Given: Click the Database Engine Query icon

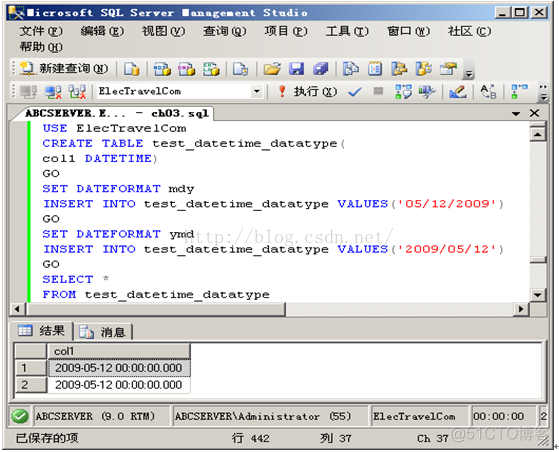Looking at the screenshot, I should [x=131, y=68].
